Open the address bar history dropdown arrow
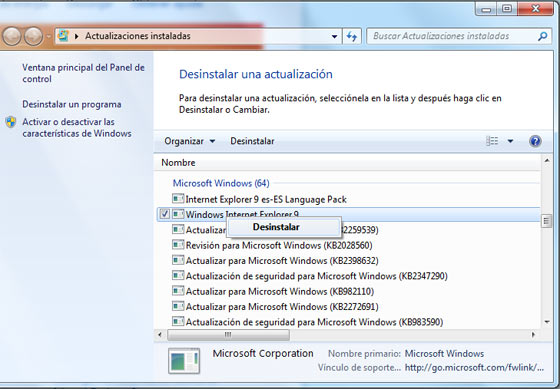Image resolution: width=560 pixels, height=389 pixels. [334, 36]
